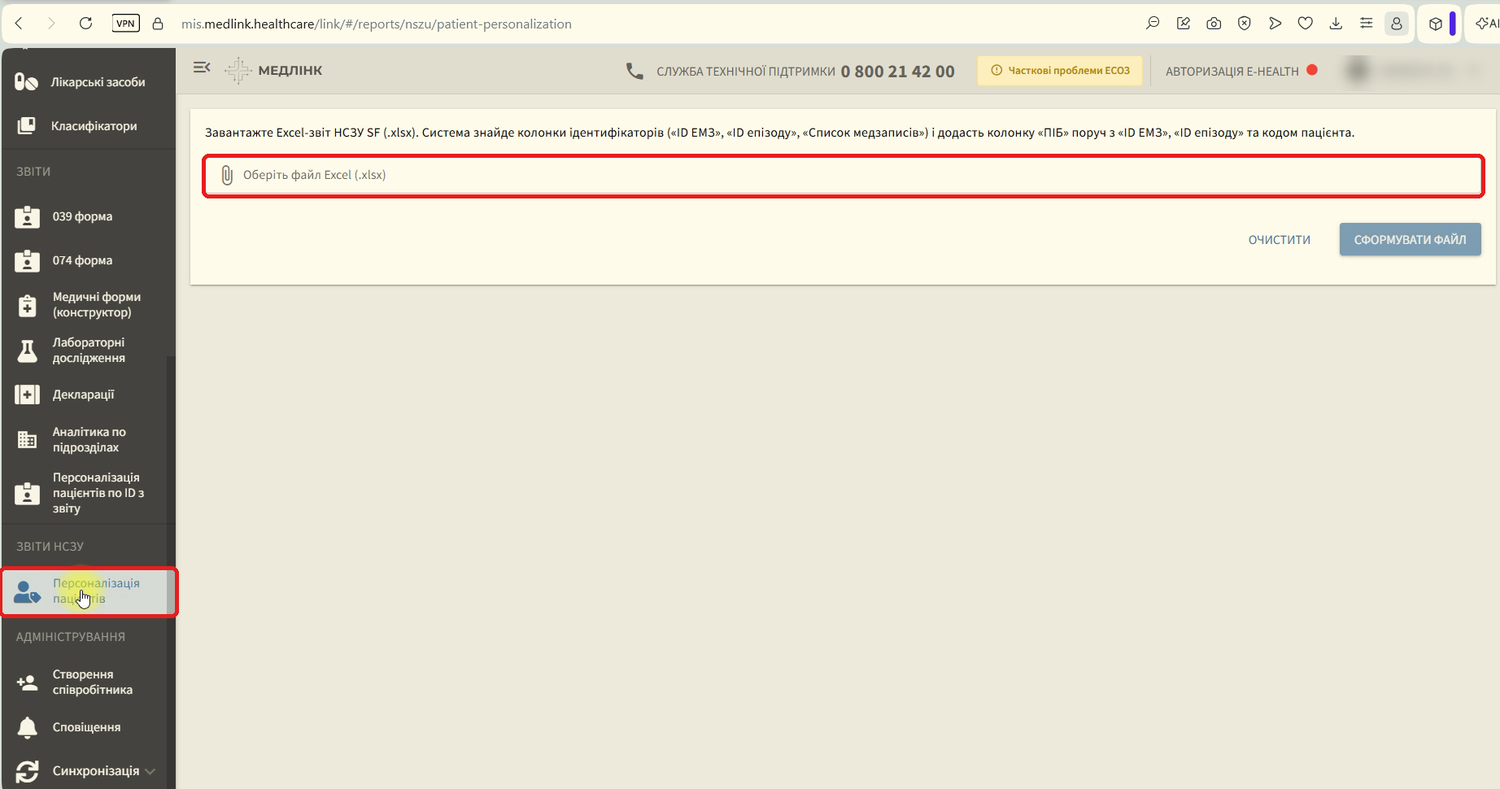
Task: Collapse the sidebar with the hamburger icon
Action: pos(201,67)
